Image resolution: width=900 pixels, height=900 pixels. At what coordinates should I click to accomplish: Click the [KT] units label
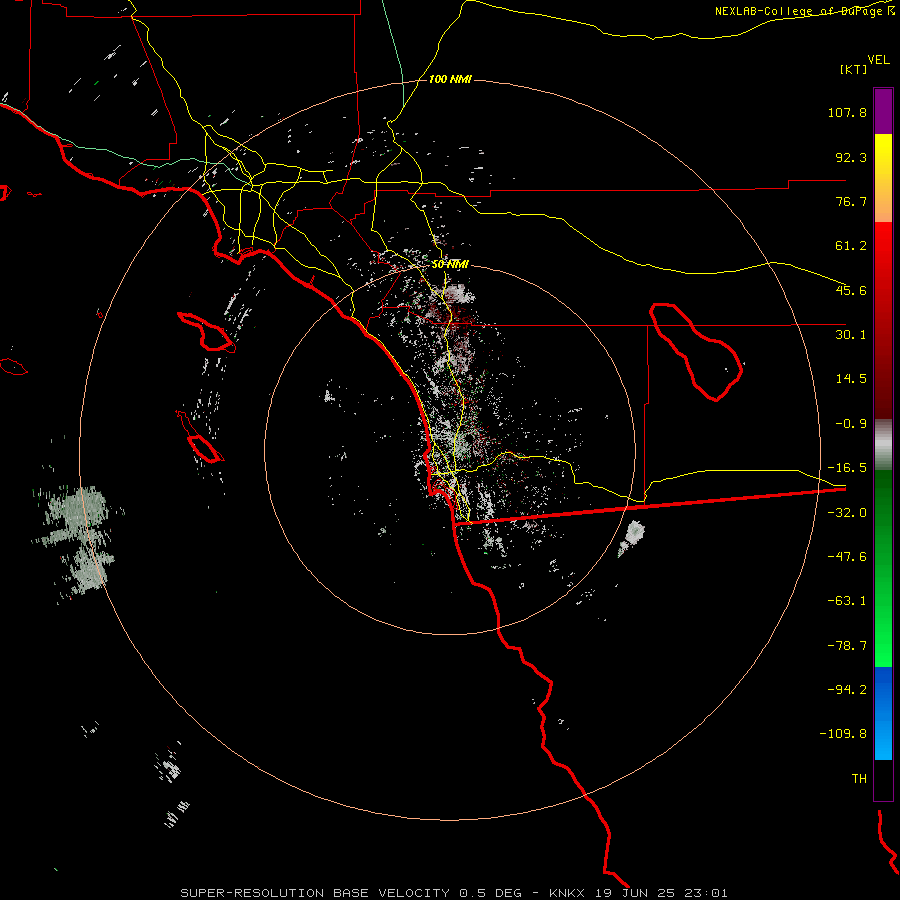[853, 69]
